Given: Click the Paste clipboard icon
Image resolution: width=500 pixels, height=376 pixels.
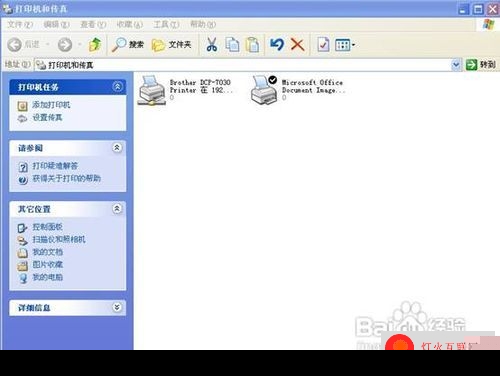Looking at the screenshot, I should tap(252, 44).
